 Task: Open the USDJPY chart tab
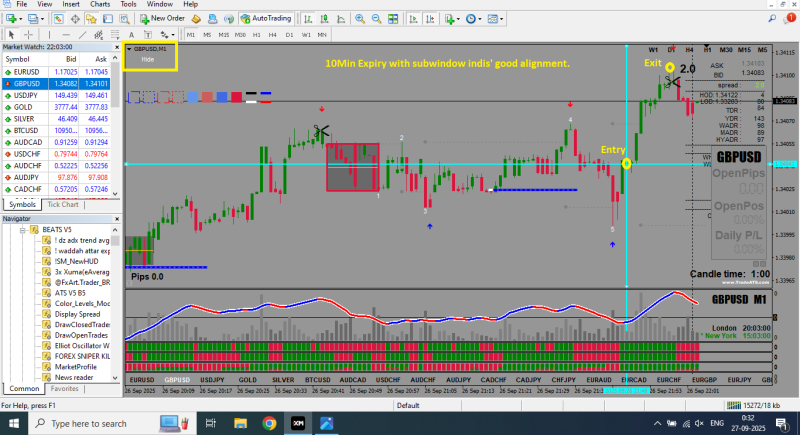212,380
